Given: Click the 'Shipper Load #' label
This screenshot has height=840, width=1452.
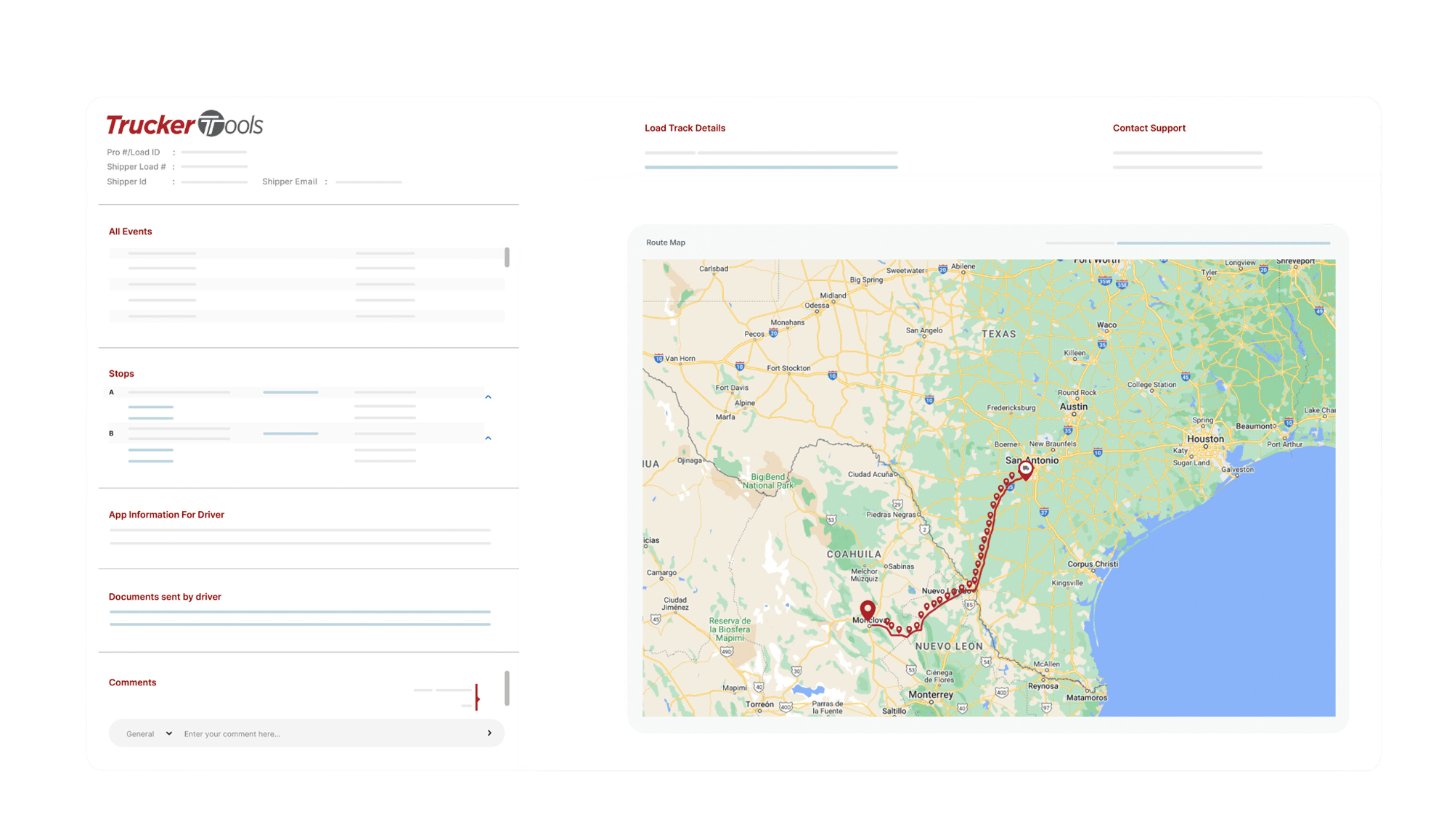Looking at the screenshot, I should 136,167.
